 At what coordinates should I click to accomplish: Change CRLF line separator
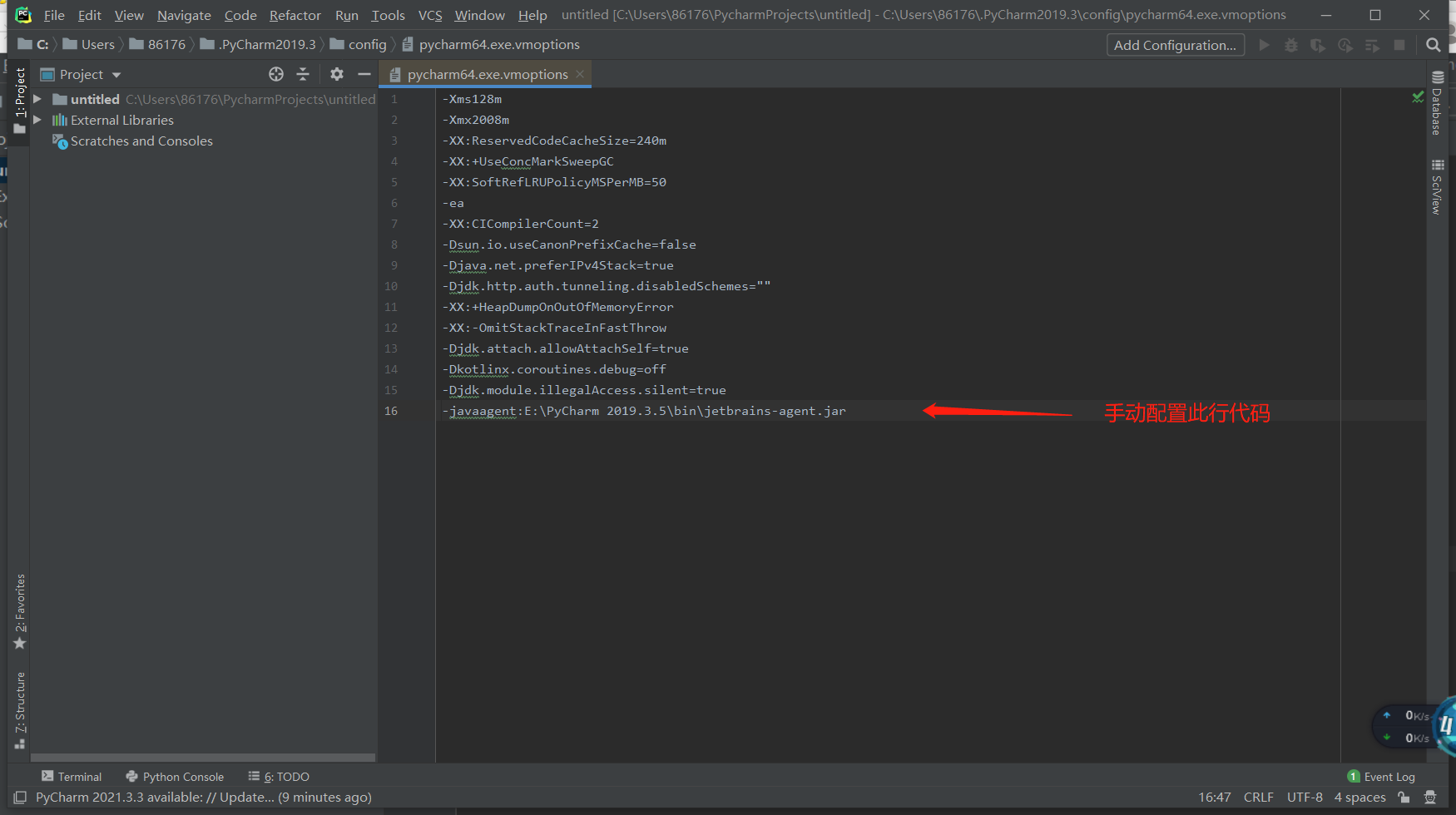(1258, 797)
